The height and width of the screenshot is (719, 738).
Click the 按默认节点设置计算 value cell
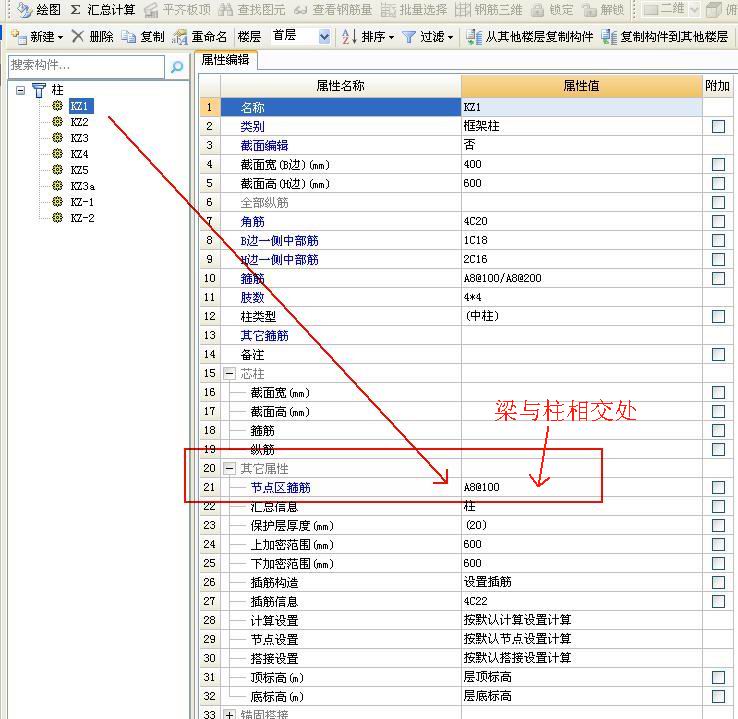pyautogui.click(x=581, y=639)
